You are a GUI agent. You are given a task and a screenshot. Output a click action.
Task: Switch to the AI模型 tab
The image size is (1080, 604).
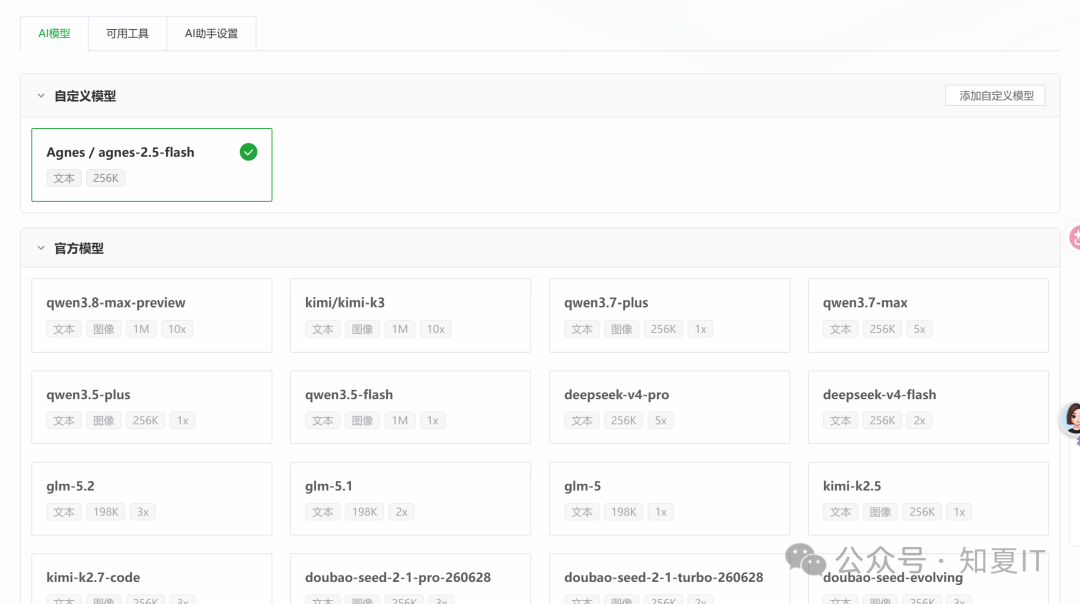pyautogui.click(x=54, y=34)
